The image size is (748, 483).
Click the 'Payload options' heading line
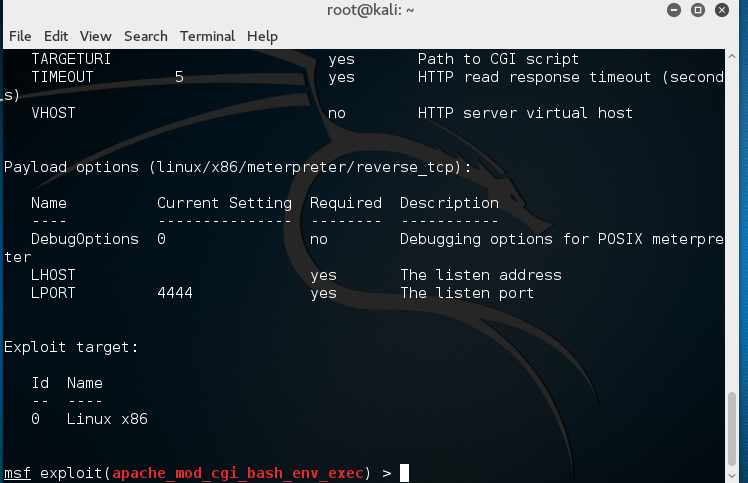pyautogui.click(x=238, y=168)
